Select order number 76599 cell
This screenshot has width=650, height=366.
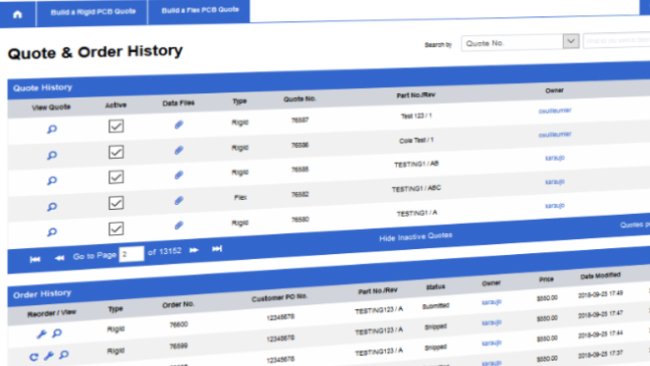click(x=179, y=346)
